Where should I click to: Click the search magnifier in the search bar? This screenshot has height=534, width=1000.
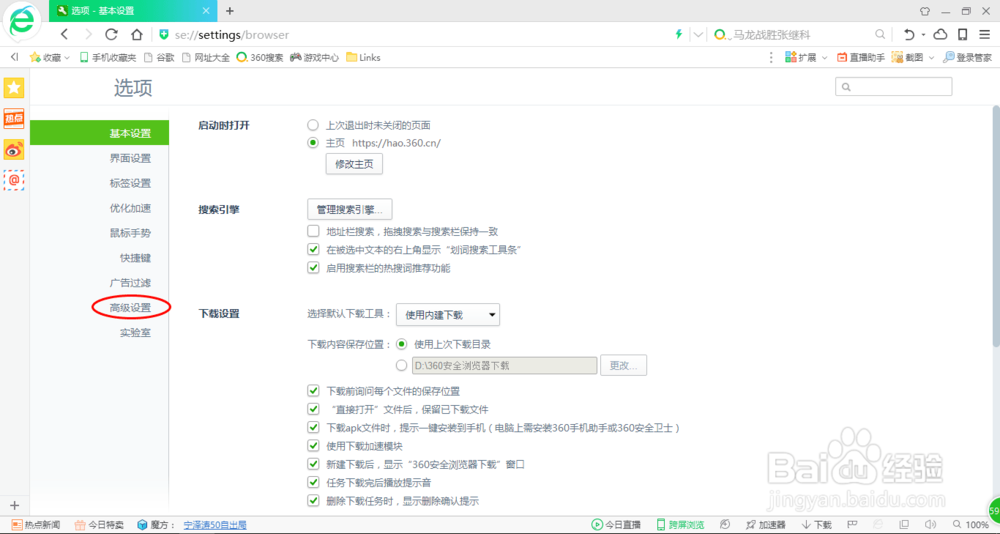tap(879, 34)
